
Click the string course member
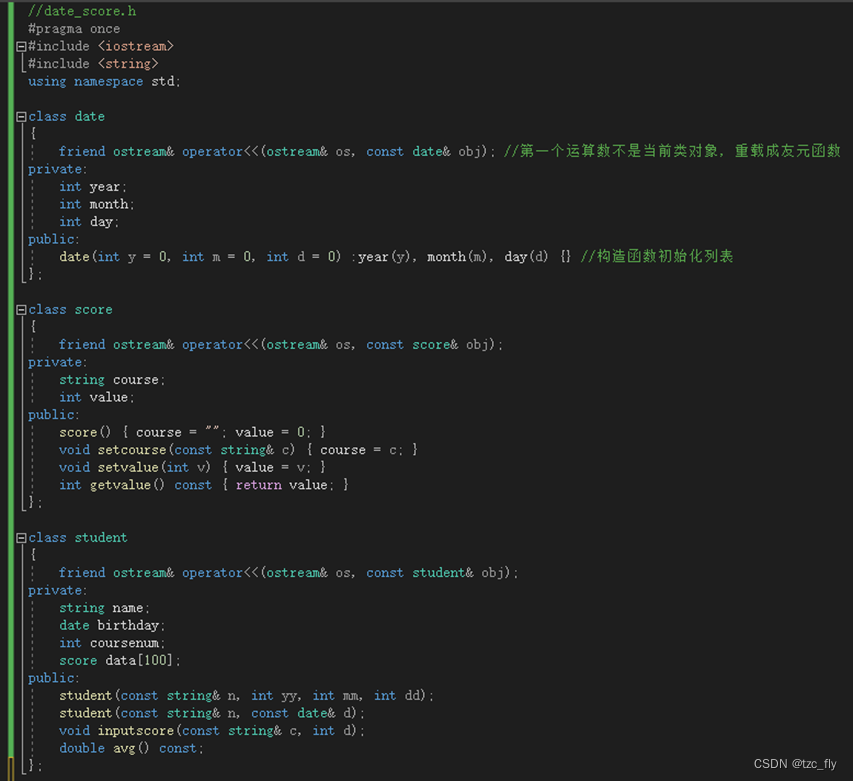pyautogui.click(x=112, y=380)
